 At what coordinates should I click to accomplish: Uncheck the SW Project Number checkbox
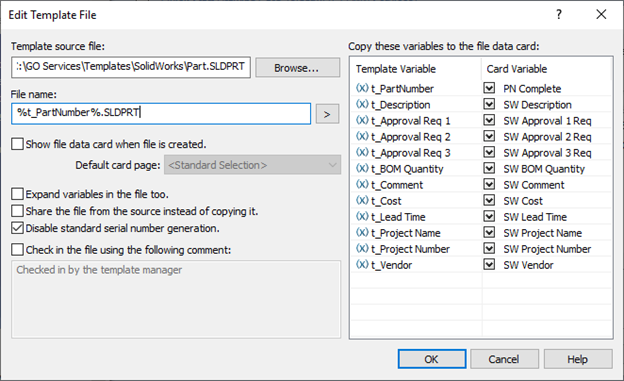point(489,248)
